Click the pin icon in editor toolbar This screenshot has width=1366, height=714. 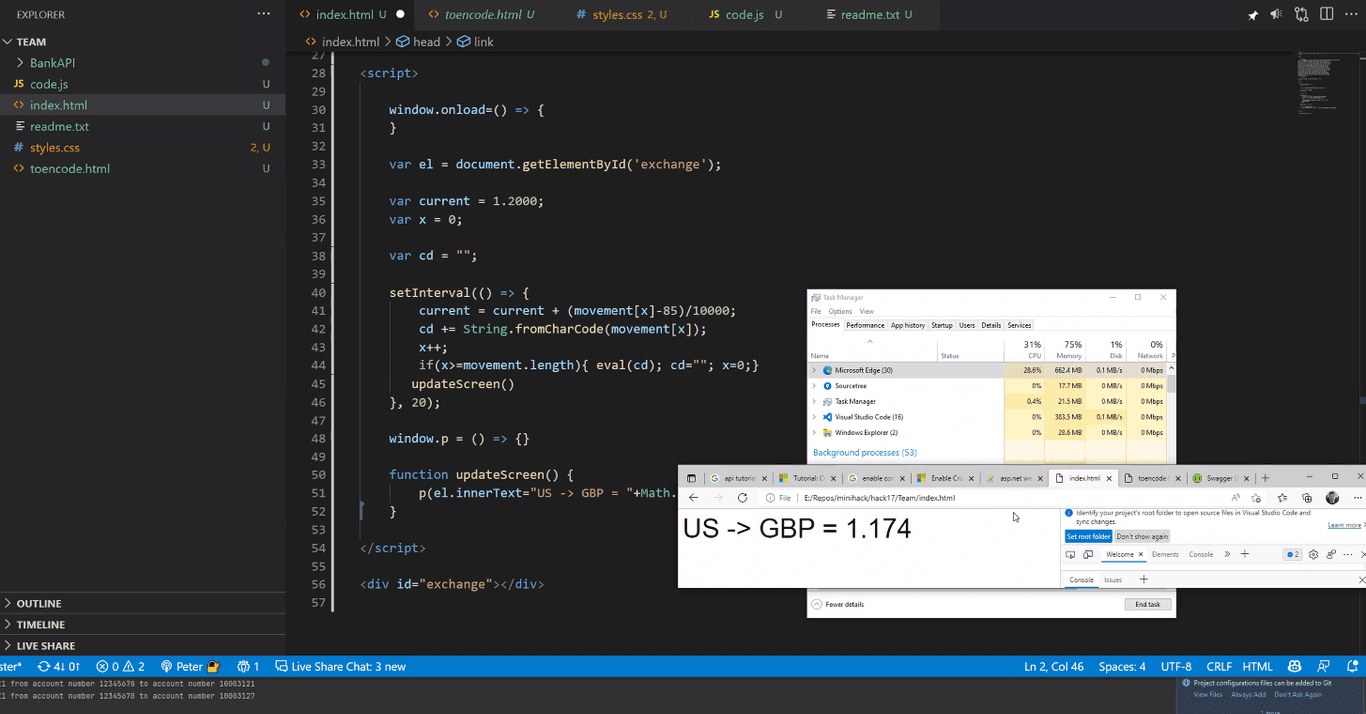pos(1252,15)
